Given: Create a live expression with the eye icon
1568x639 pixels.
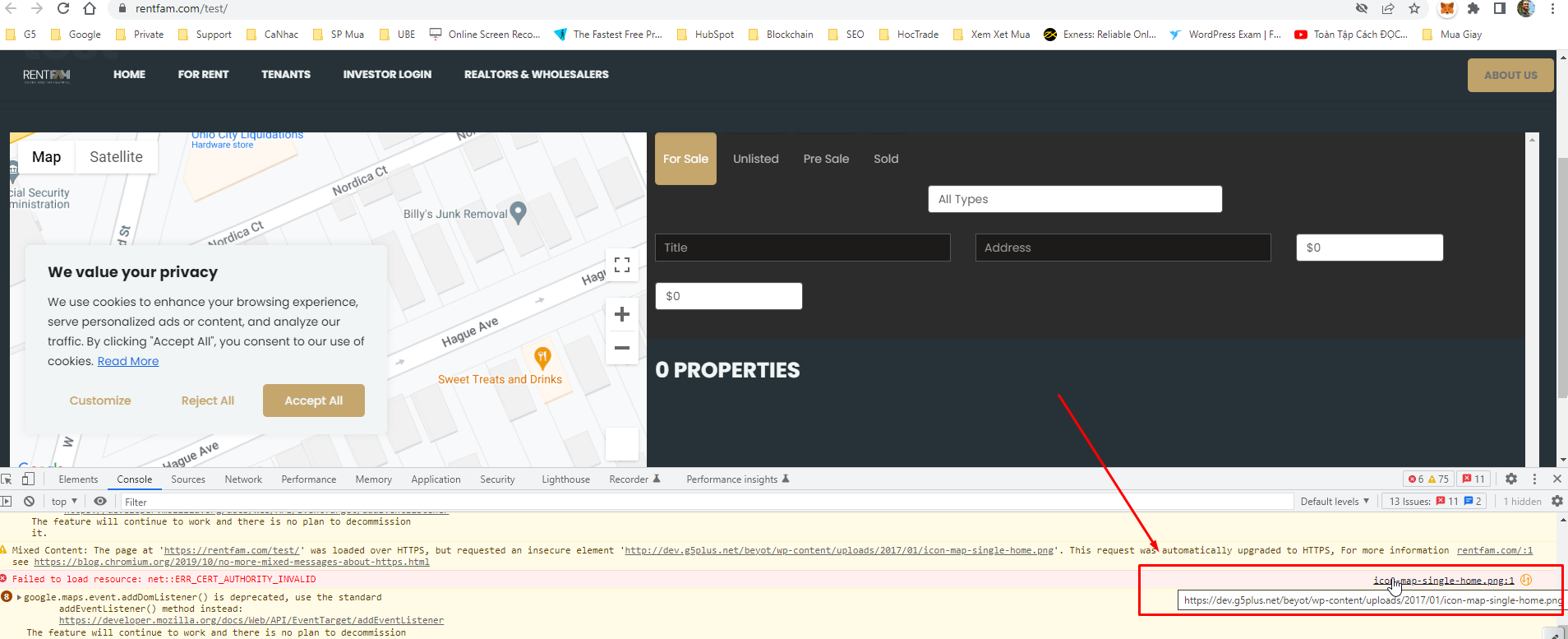Looking at the screenshot, I should [x=100, y=501].
